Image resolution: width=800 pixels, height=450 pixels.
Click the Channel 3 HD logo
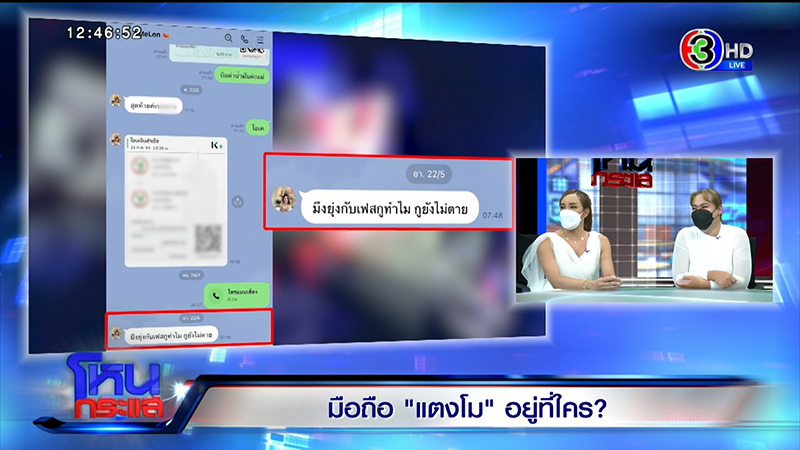pyautogui.click(x=716, y=49)
